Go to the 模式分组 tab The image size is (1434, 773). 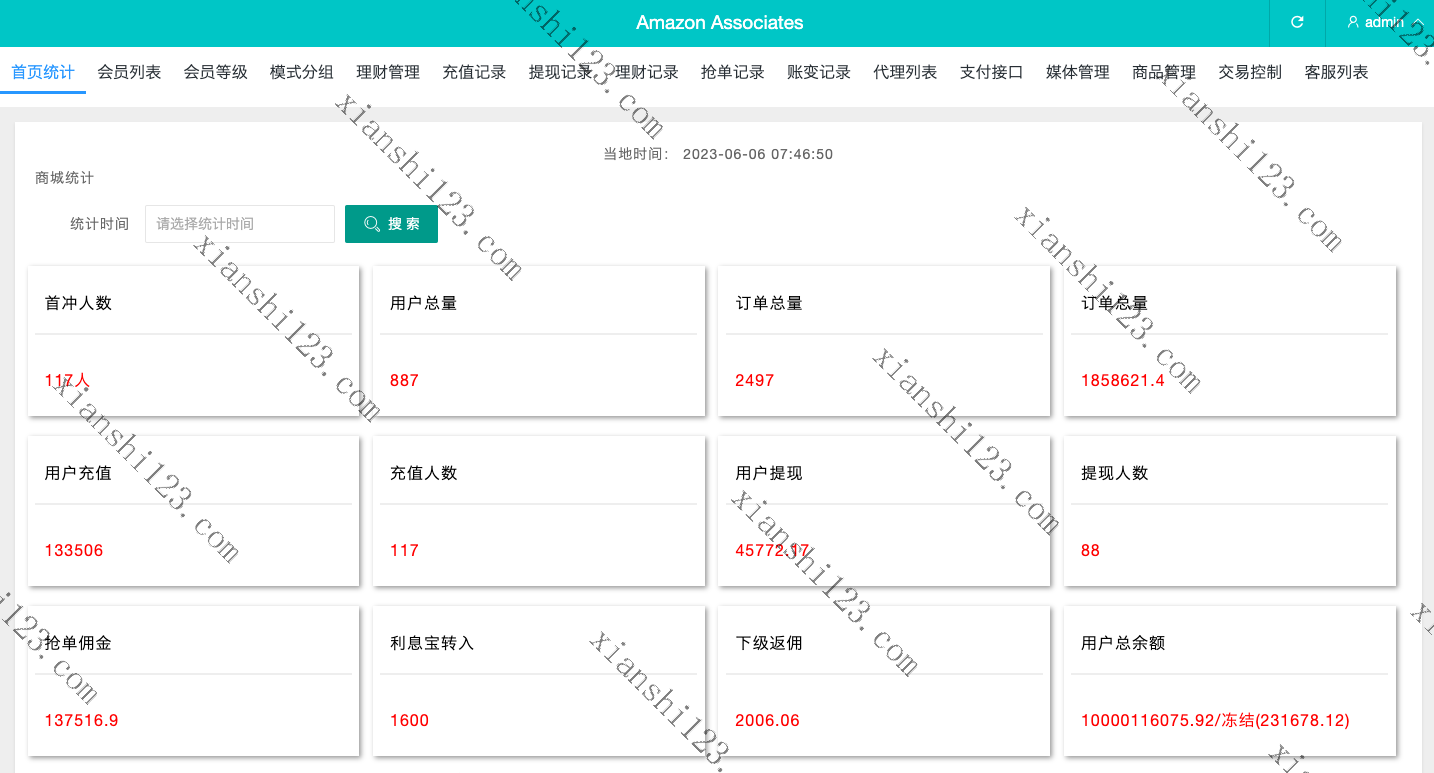302,72
